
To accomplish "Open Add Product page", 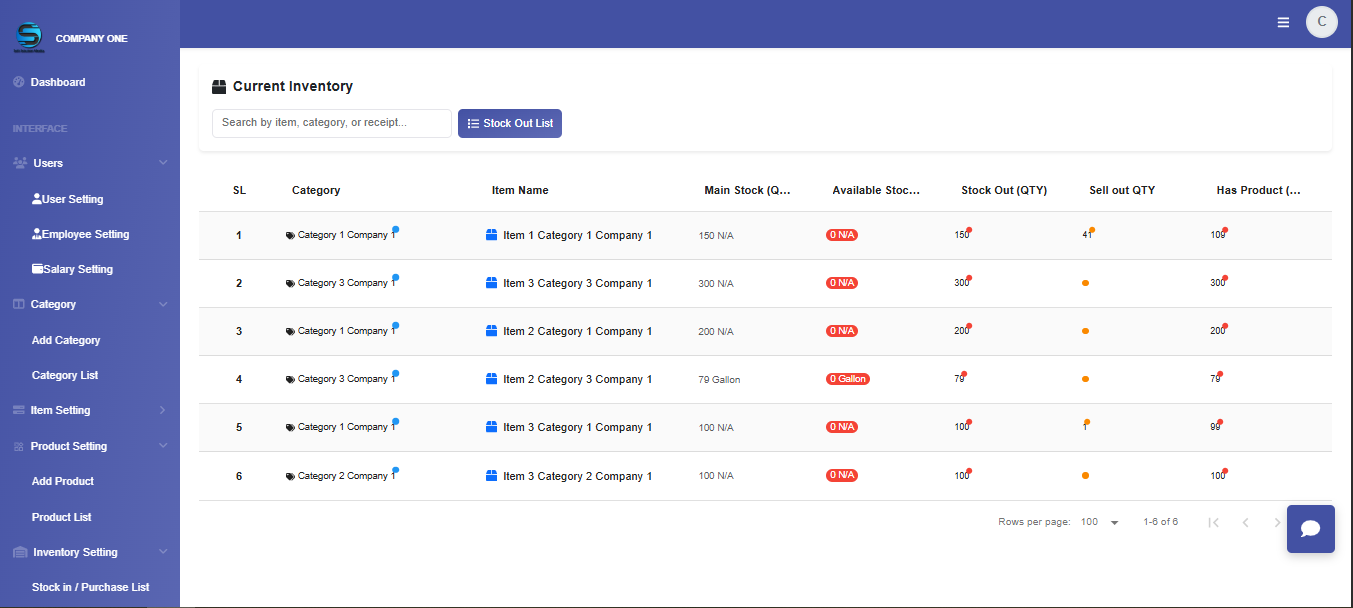I will click(63, 481).
